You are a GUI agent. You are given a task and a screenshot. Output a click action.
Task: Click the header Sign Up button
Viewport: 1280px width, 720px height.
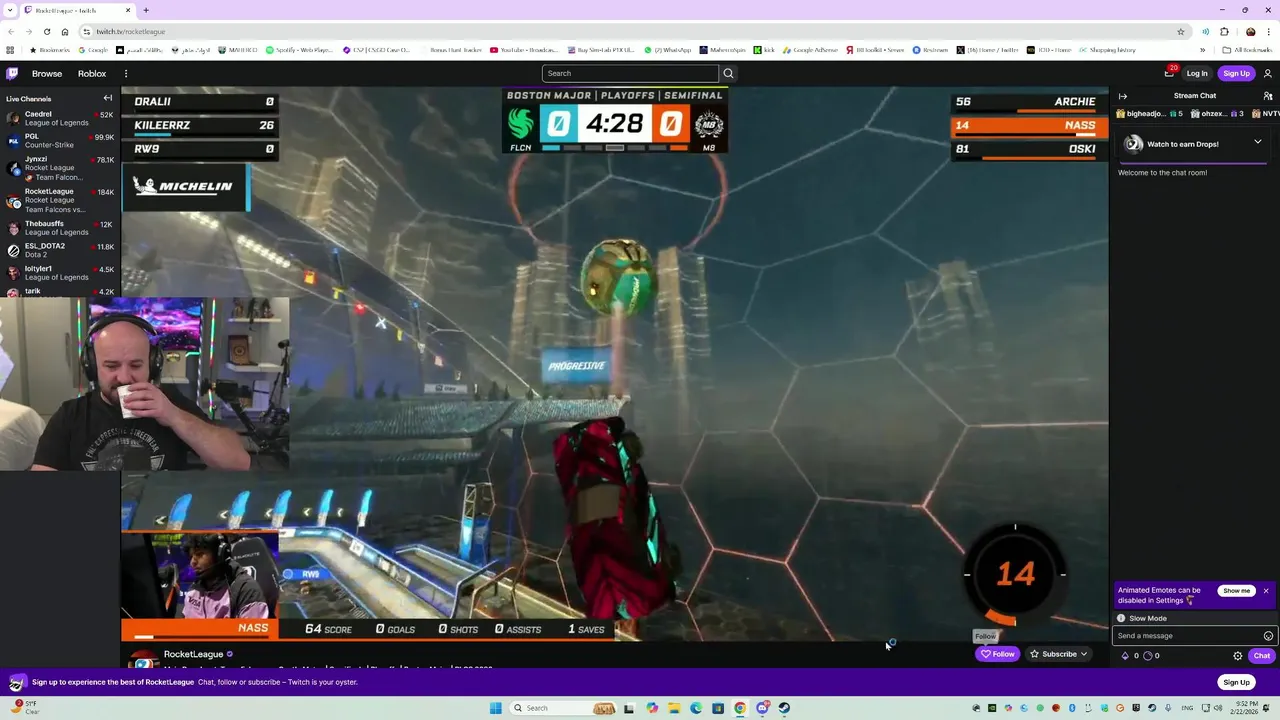point(1237,73)
